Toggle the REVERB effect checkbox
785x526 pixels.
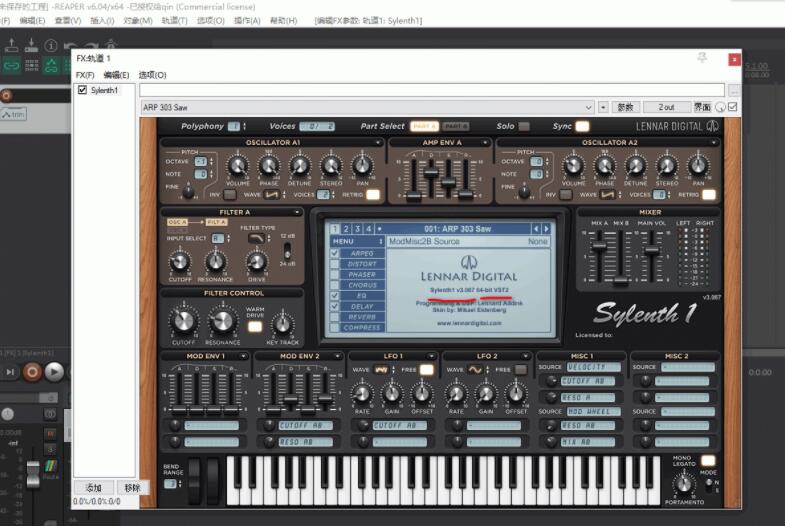pos(334,317)
